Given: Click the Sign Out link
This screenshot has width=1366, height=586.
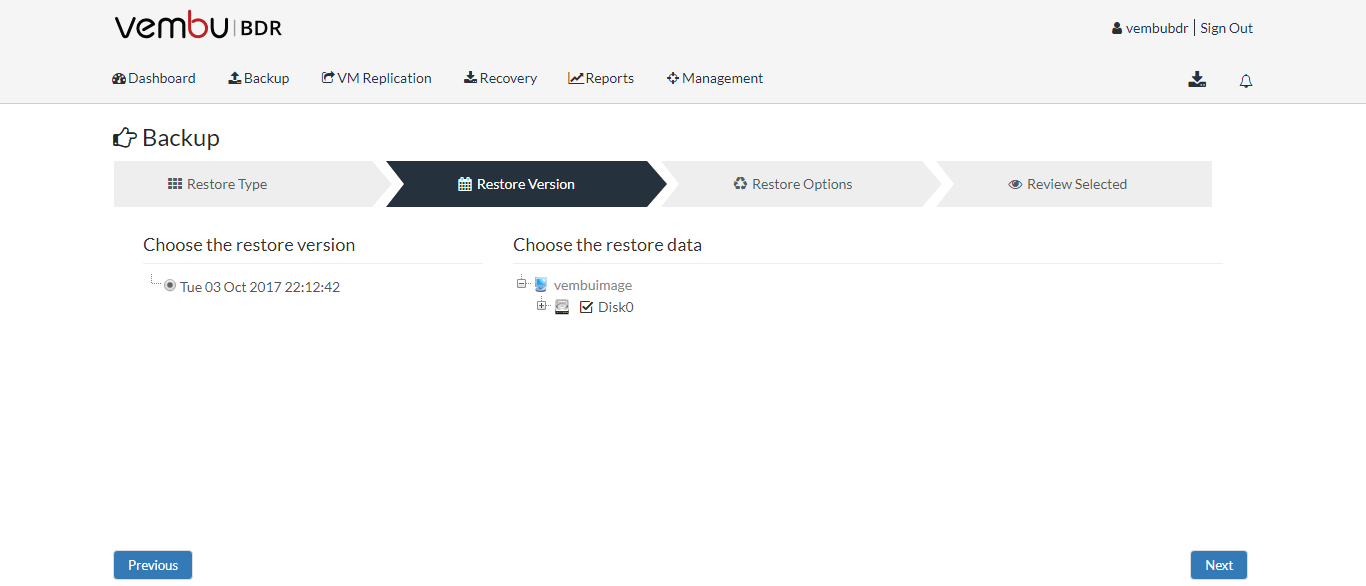Looking at the screenshot, I should tap(1227, 28).
